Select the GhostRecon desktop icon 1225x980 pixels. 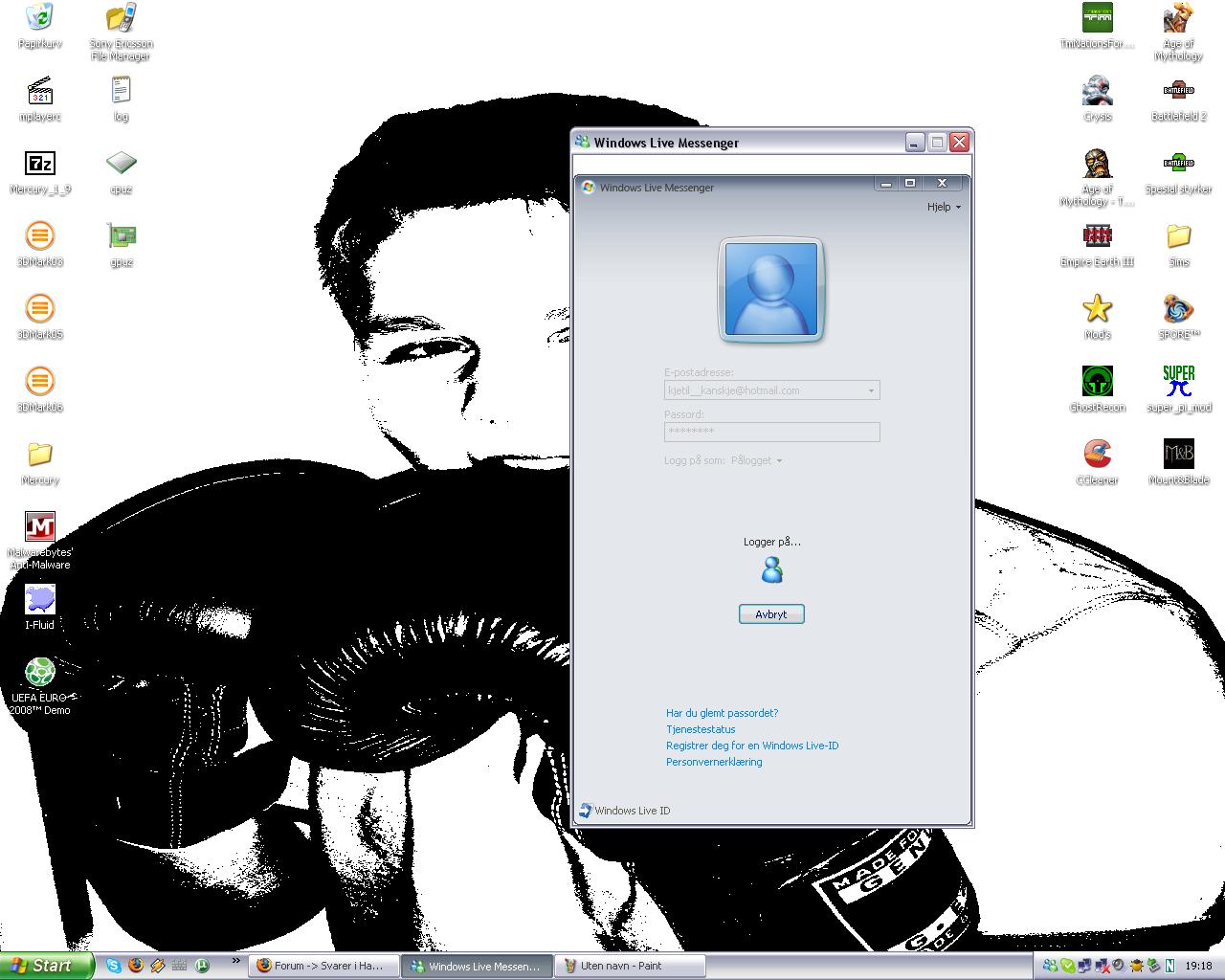[x=1098, y=390]
